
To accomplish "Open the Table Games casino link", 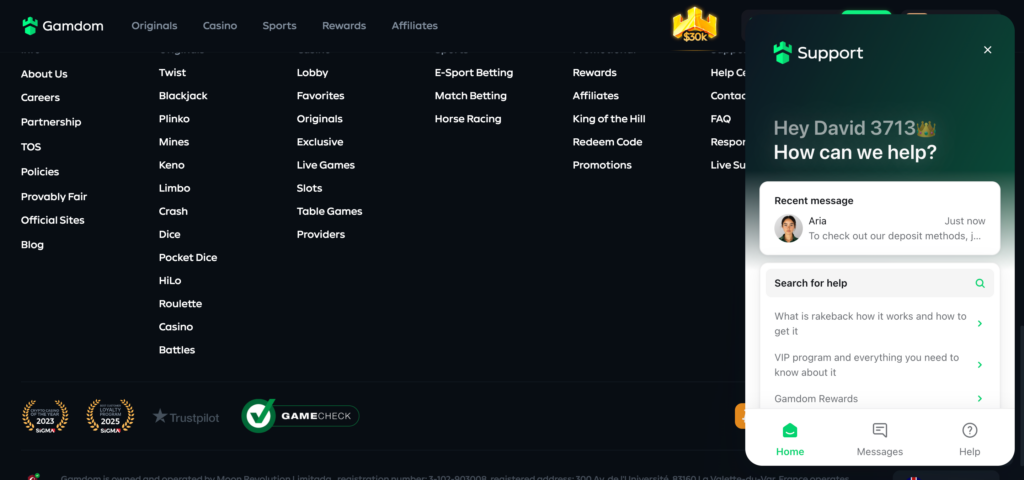I will [x=329, y=212].
